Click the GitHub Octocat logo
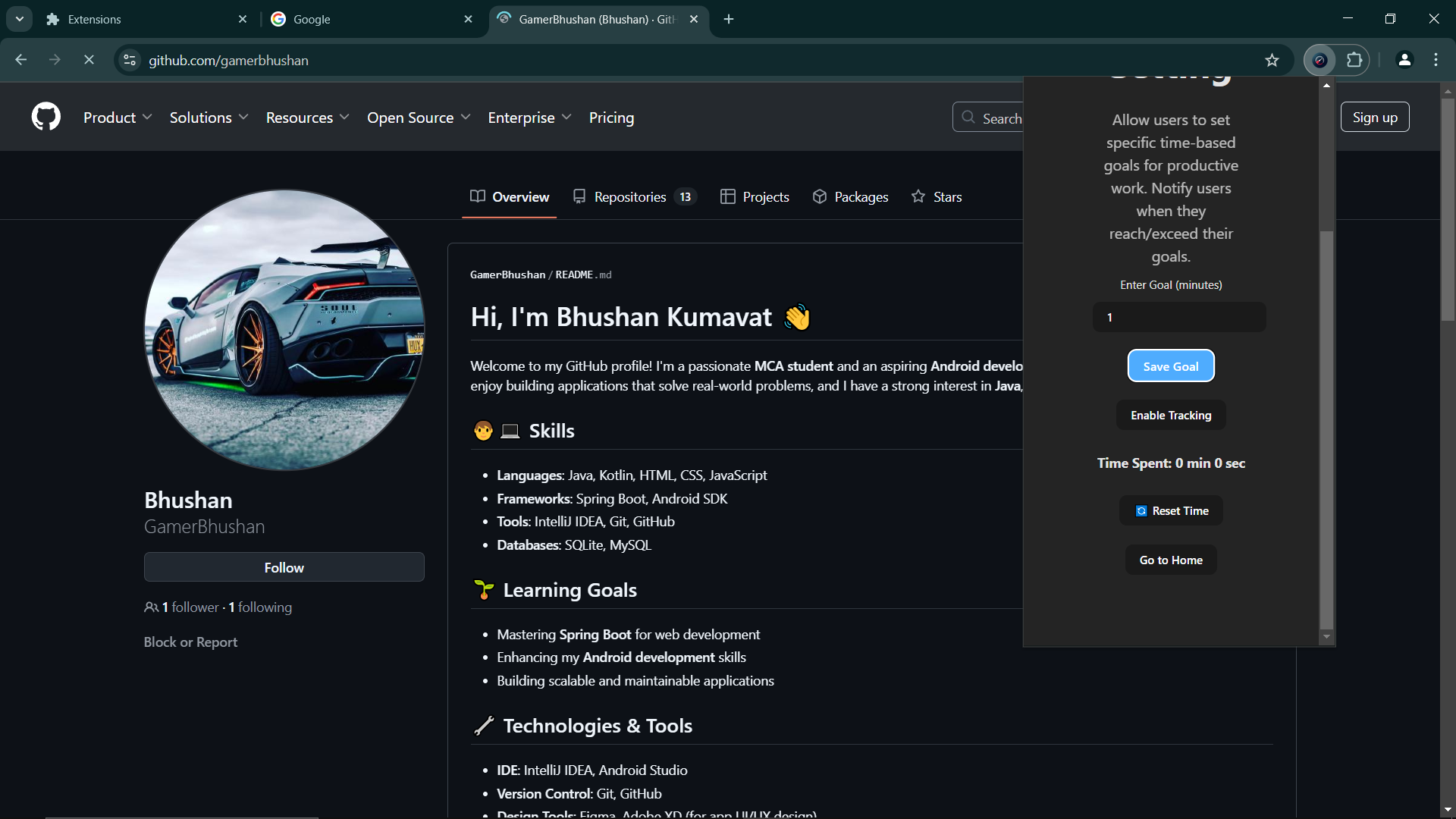 click(46, 117)
